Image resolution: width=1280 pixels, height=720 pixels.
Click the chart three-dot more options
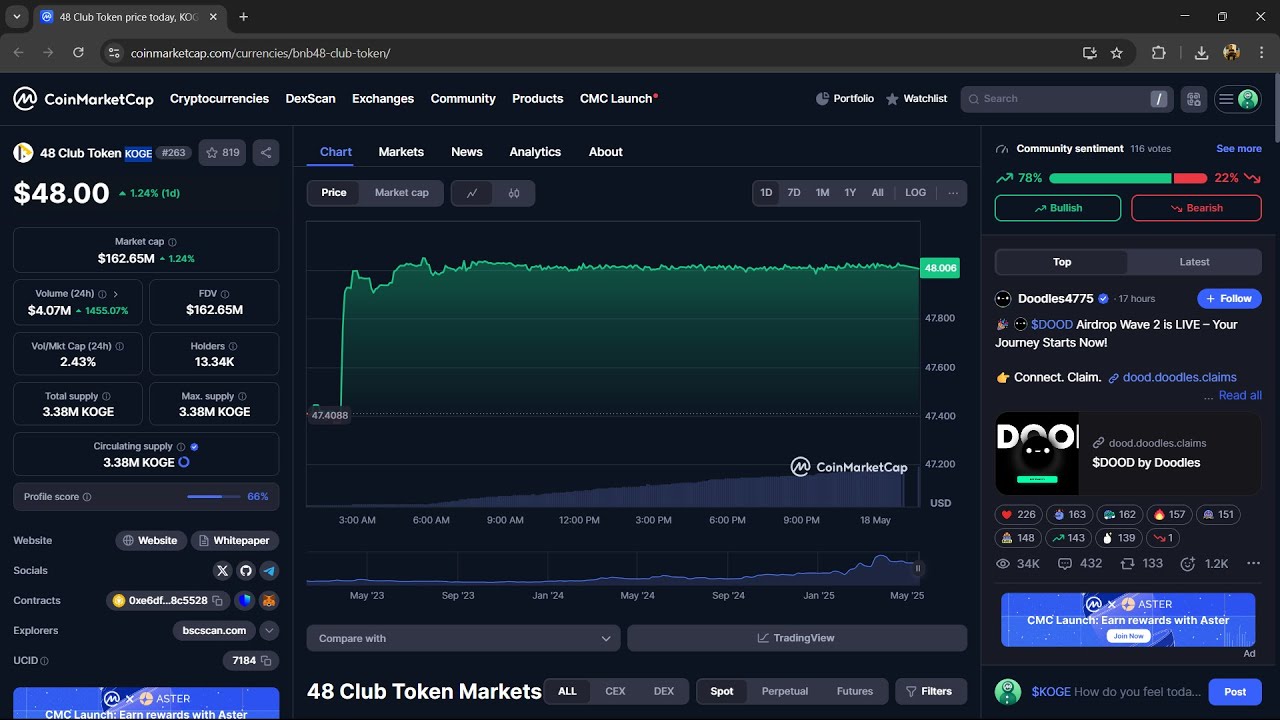click(x=953, y=193)
